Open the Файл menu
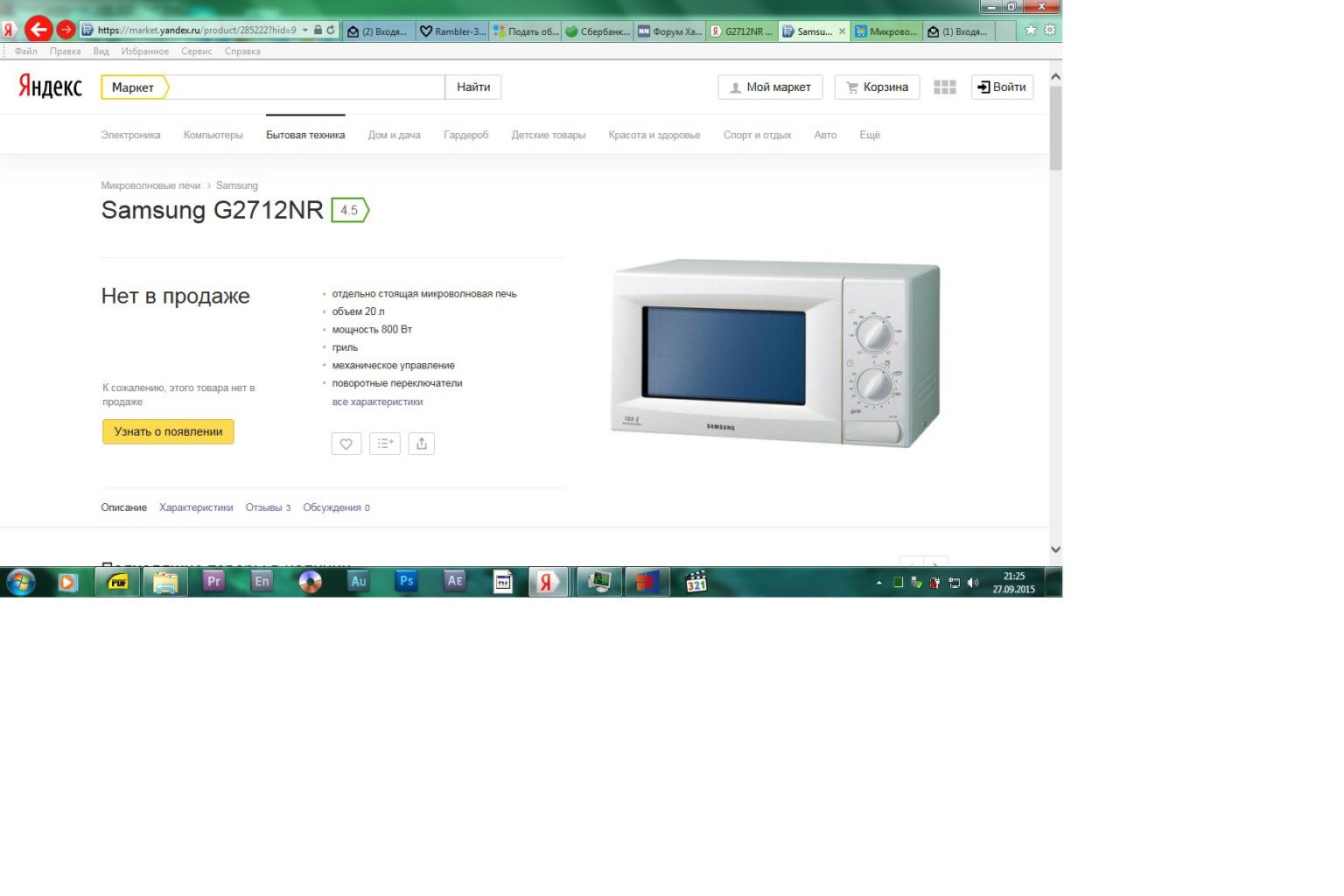The image size is (1344, 896). pyautogui.click(x=26, y=52)
